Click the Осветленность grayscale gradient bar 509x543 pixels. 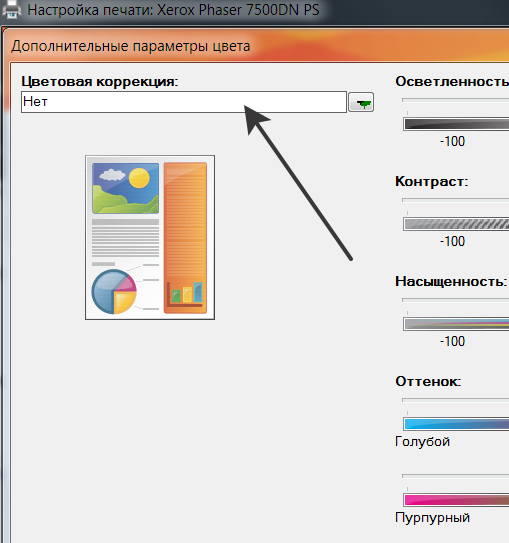pyautogui.click(x=456, y=124)
